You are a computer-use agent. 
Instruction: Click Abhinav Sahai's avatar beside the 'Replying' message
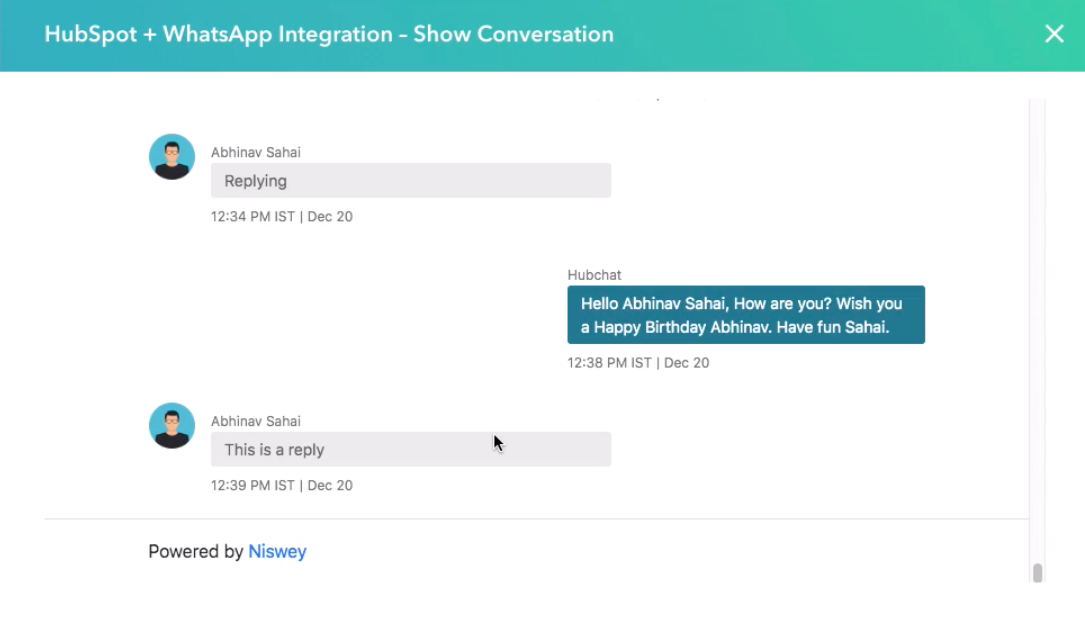(172, 157)
